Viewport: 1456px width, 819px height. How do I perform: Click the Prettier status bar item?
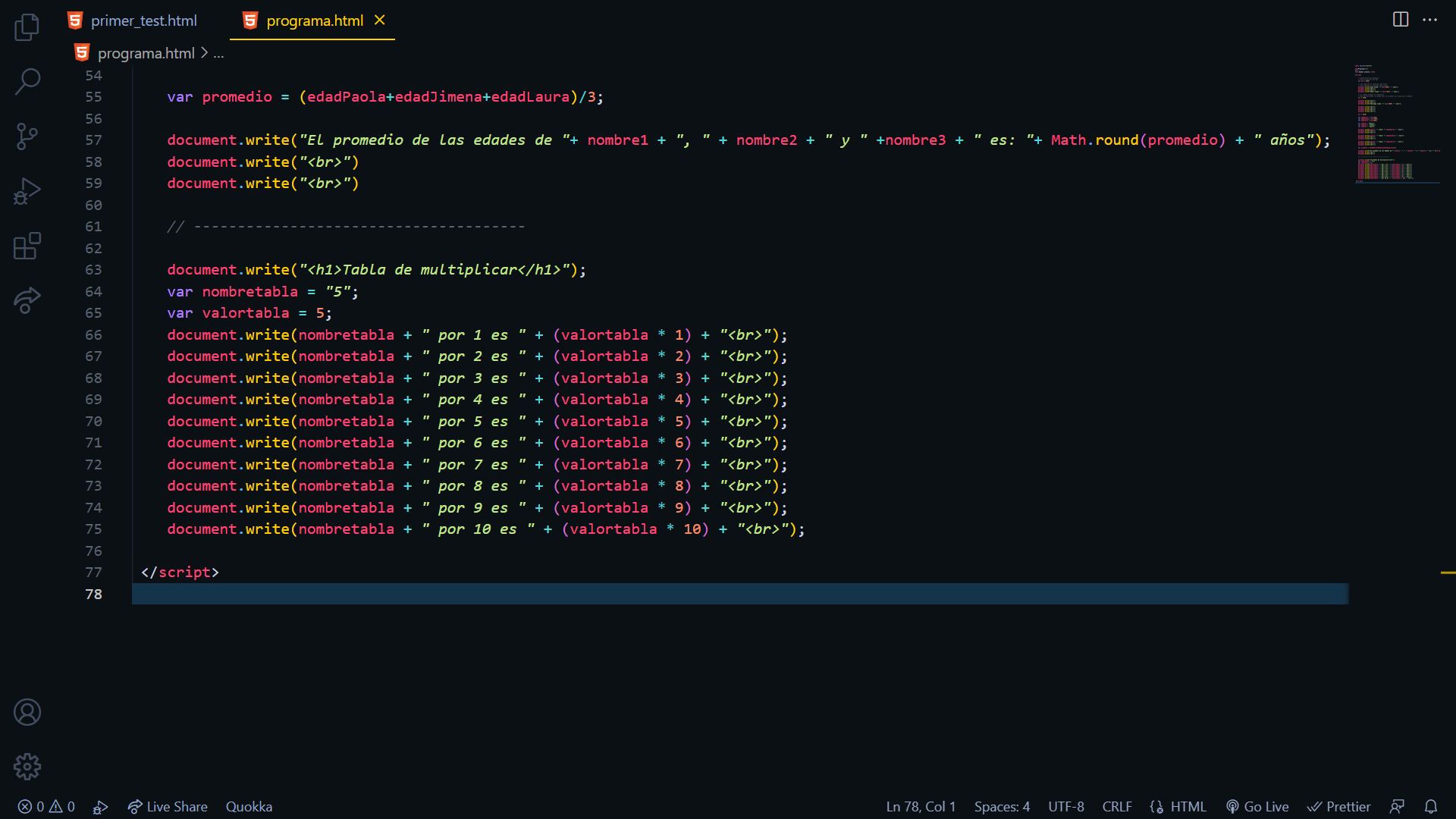point(1338,807)
